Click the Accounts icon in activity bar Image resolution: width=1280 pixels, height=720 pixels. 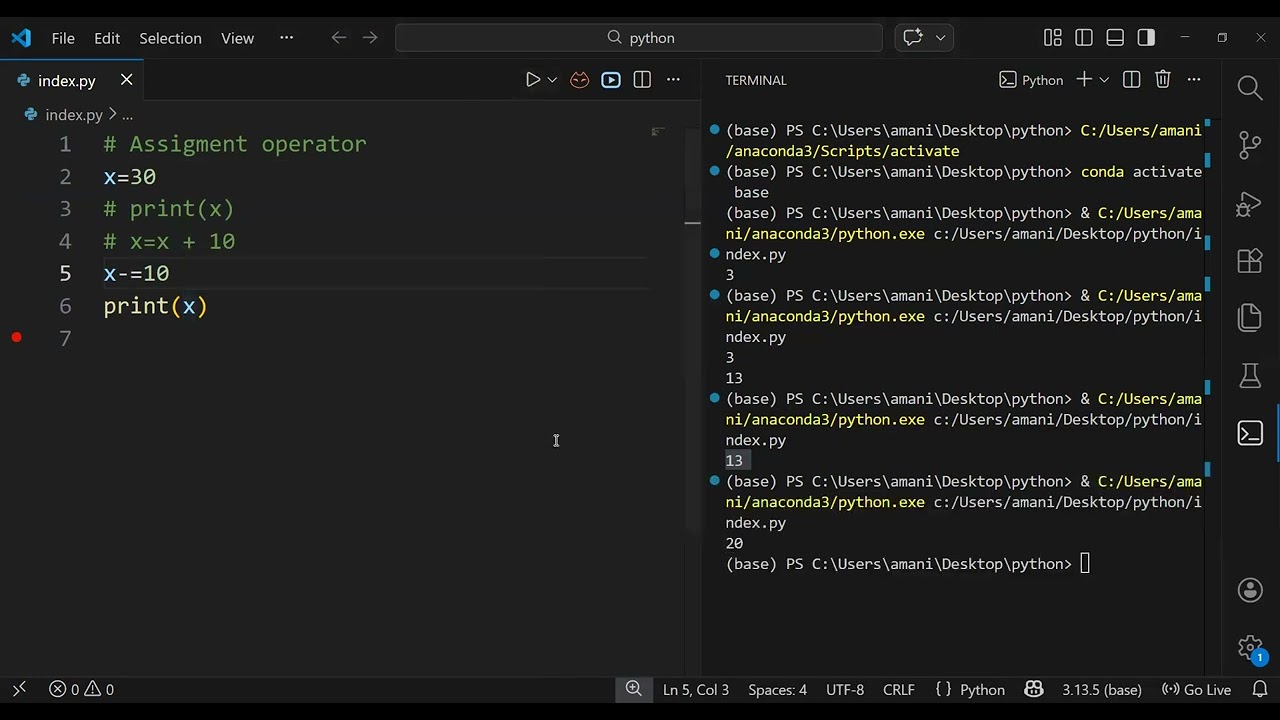1250,590
